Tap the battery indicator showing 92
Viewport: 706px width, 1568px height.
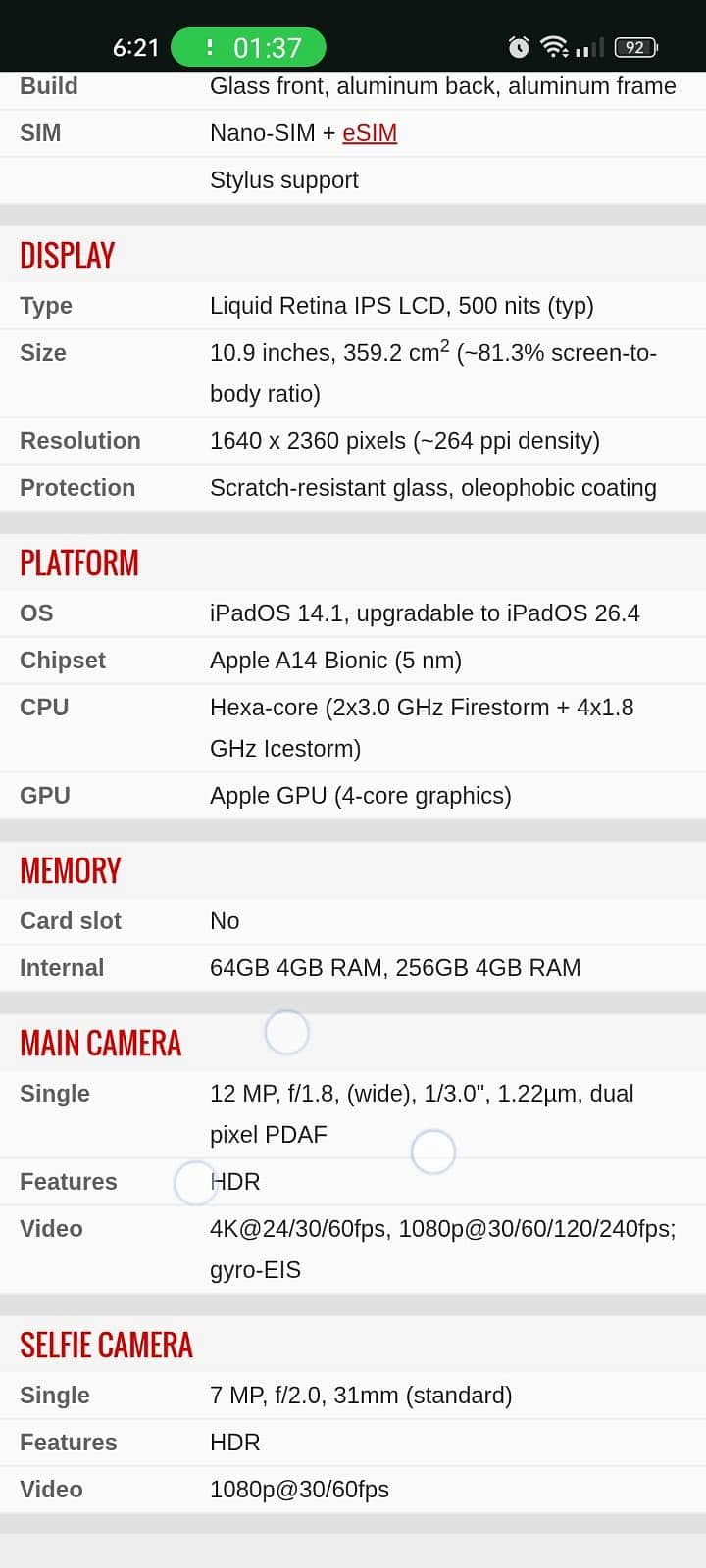click(634, 46)
